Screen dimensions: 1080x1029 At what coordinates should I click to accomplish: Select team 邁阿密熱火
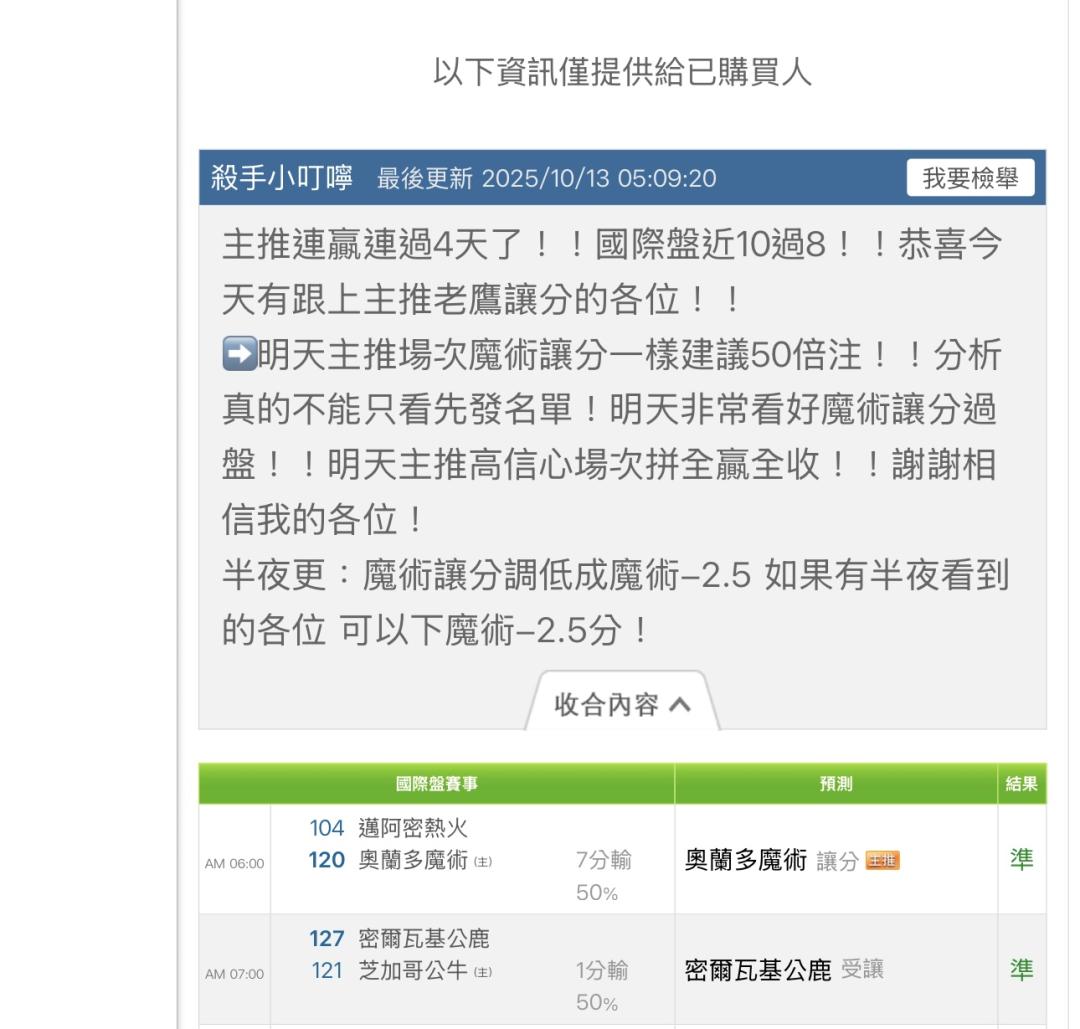[413, 828]
